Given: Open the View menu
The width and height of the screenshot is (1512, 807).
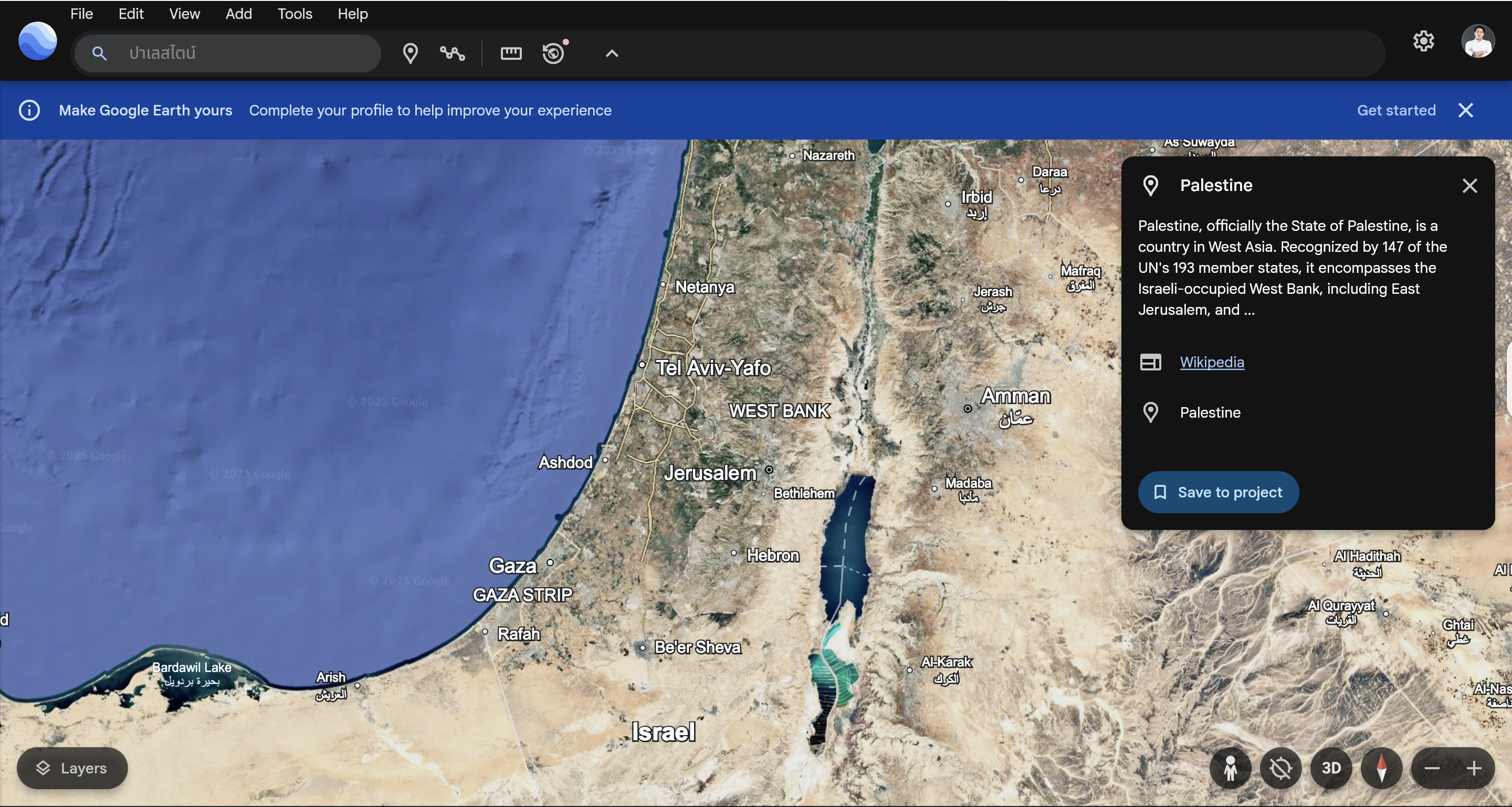Looking at the screenshot, I should coord(184,14).
